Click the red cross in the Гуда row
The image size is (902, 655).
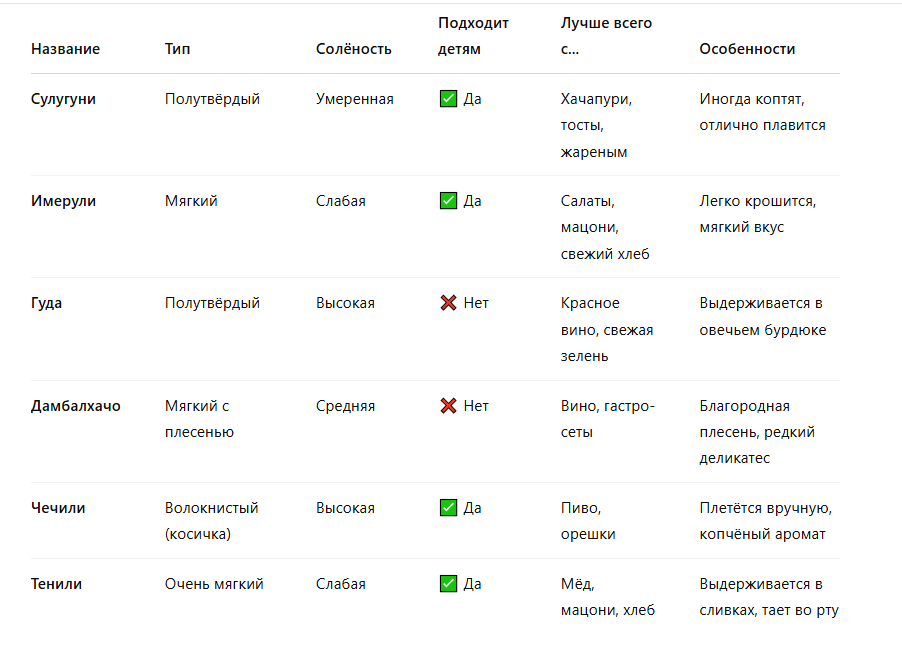(x=448, y=303)
